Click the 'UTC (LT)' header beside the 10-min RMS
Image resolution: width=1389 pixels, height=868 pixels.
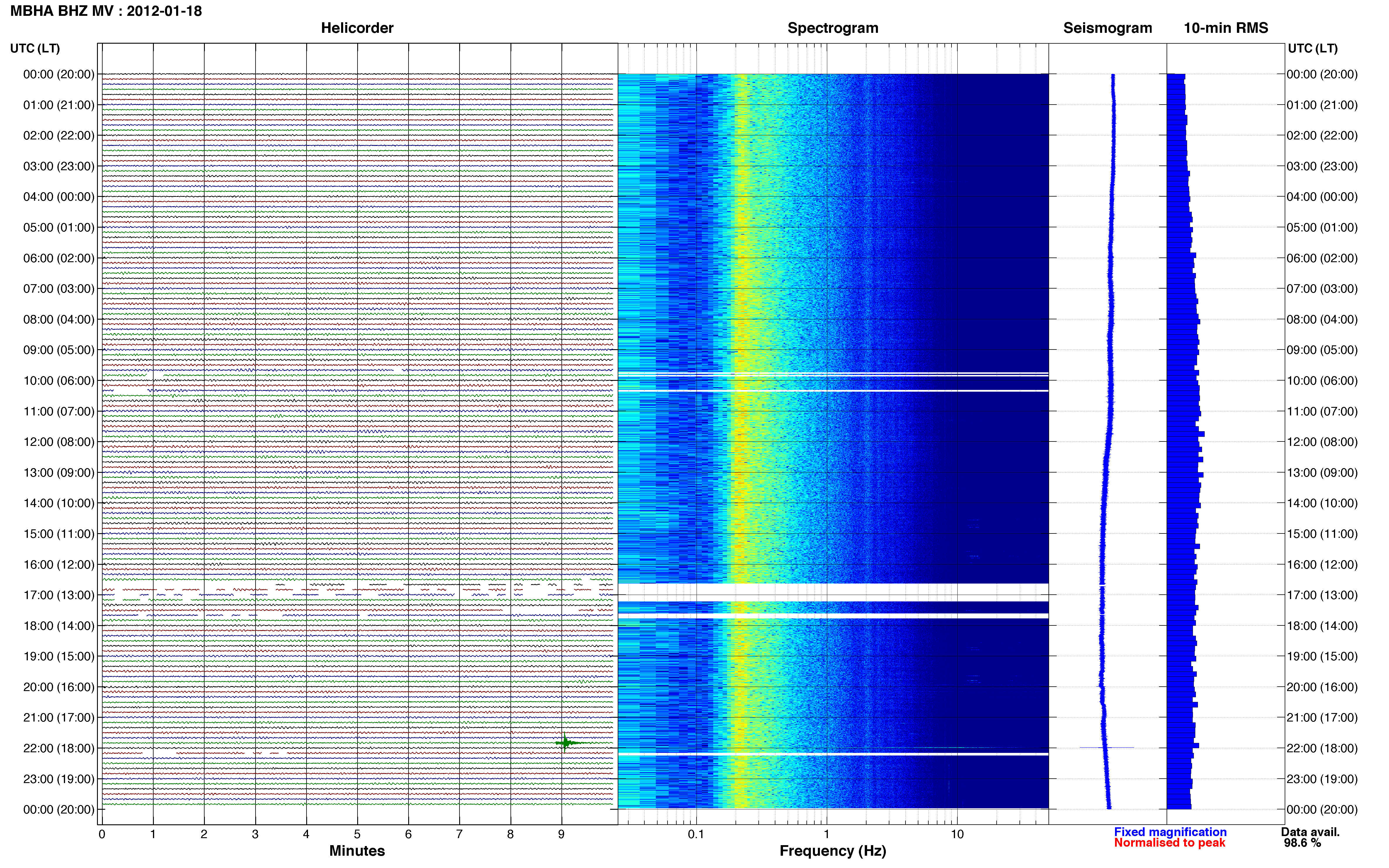point(1313,48)
